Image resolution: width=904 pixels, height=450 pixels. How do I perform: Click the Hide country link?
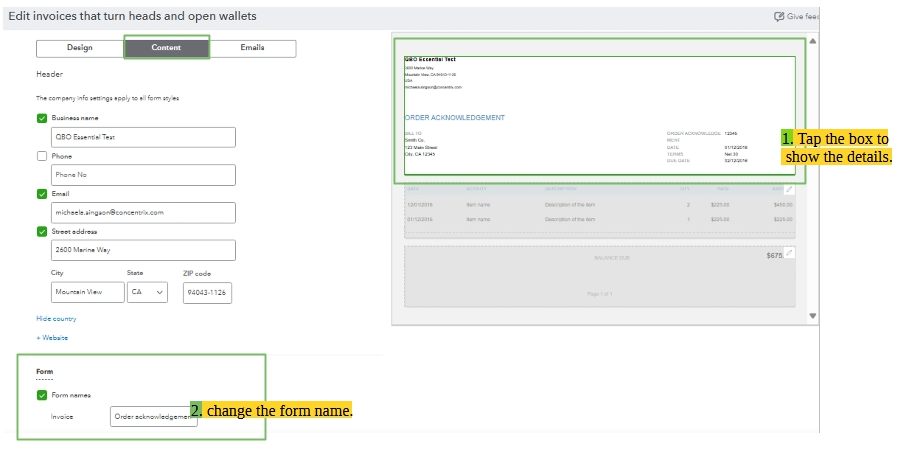pos(56,319)
